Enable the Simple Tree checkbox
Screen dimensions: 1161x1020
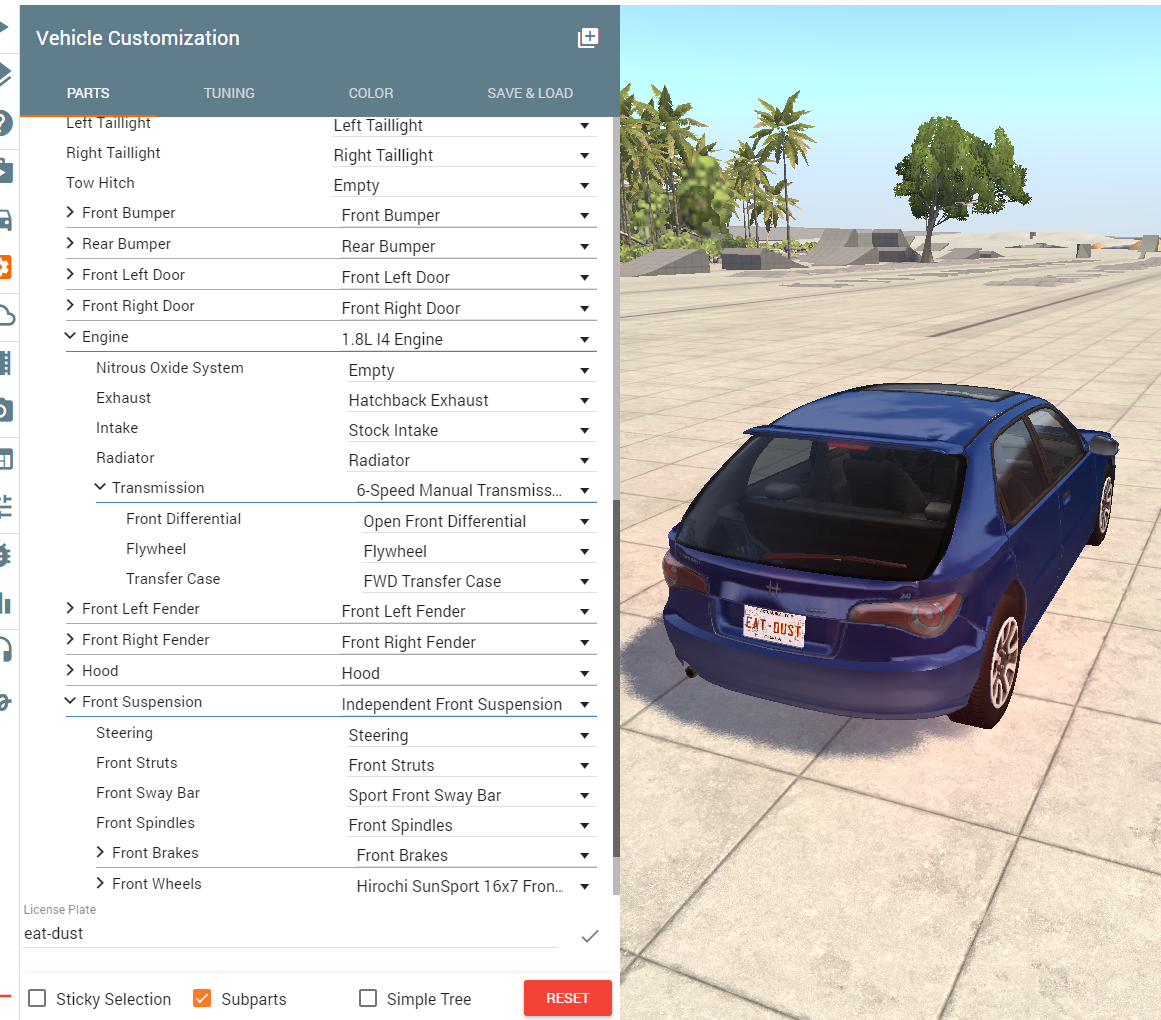(368, 998)
